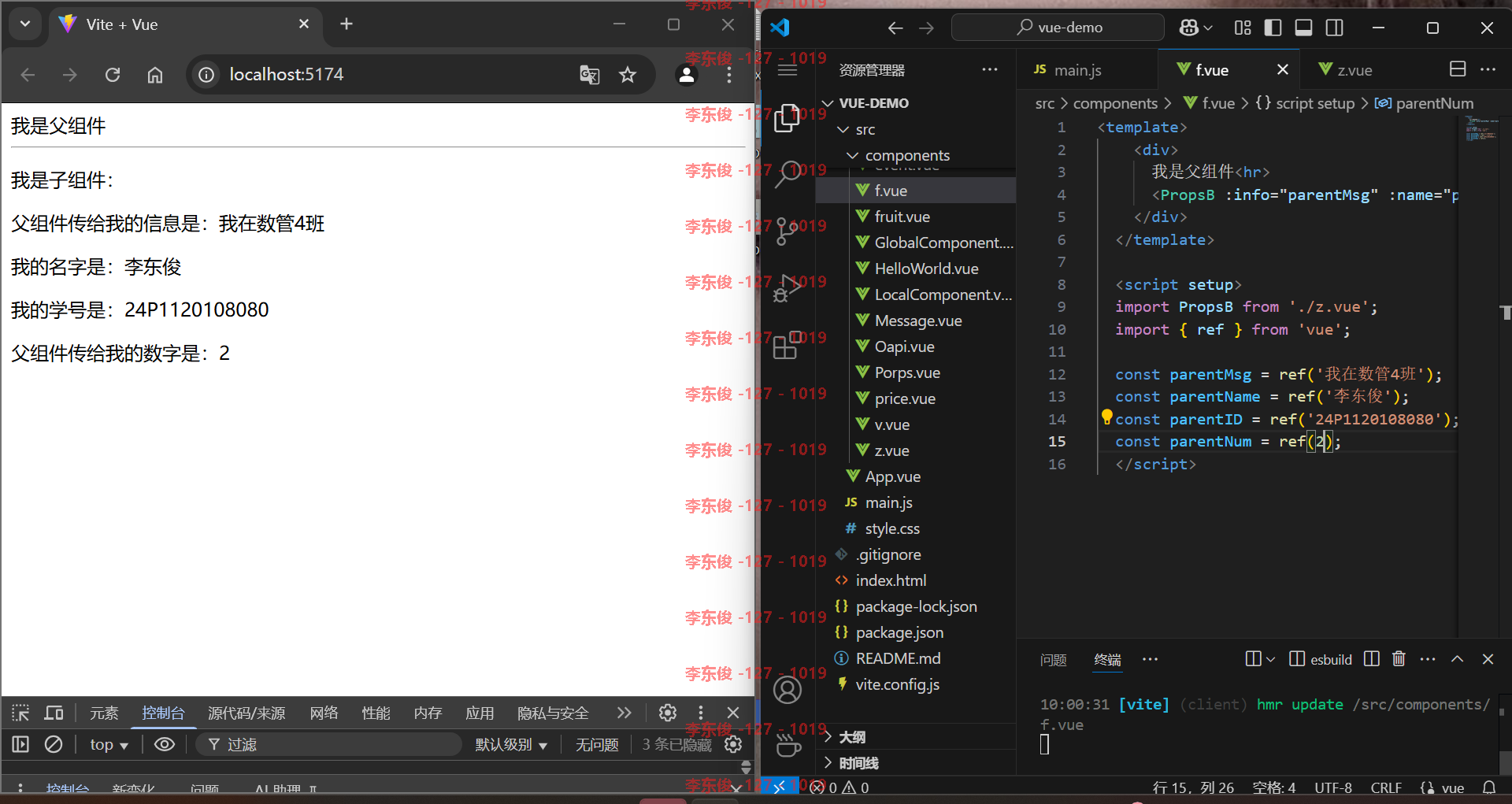Screen dimensions: 1512x804
Task: Open the Source Control view
Action: click(x=787, y=231)
